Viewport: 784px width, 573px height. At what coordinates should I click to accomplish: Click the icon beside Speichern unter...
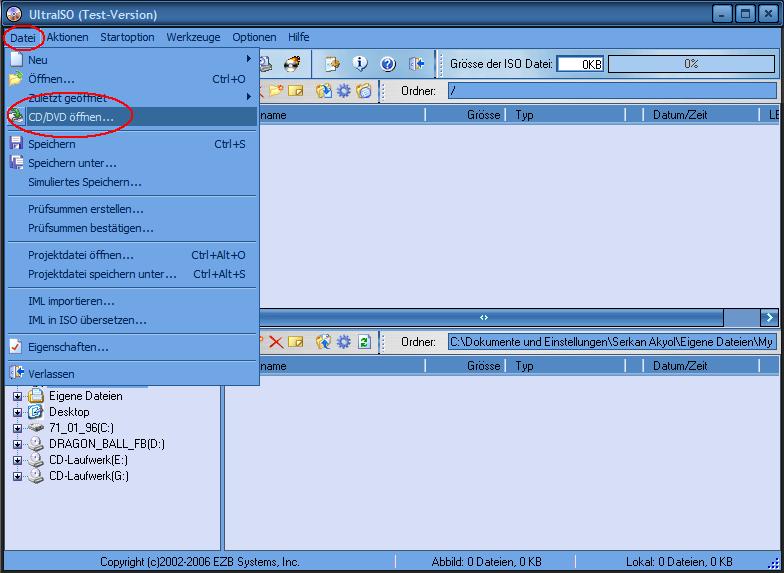(x=16, y=162)
